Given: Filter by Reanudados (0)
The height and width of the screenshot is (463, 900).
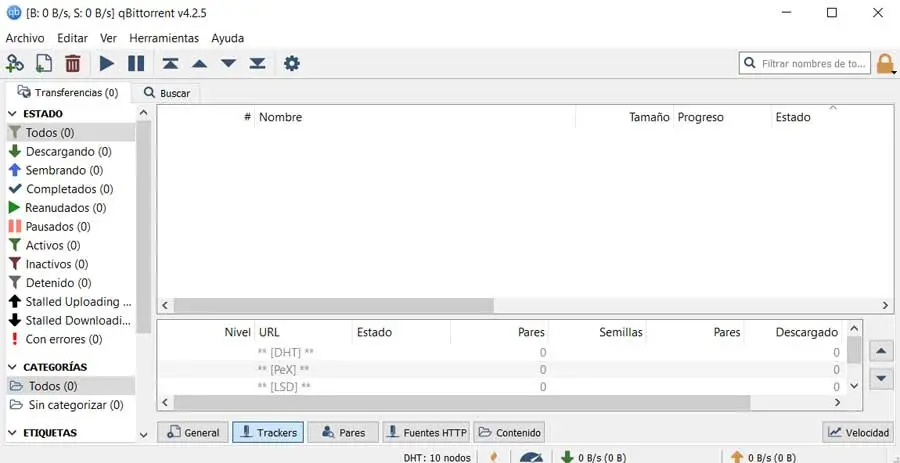Looking at the screenshot, I should (71, 208).
